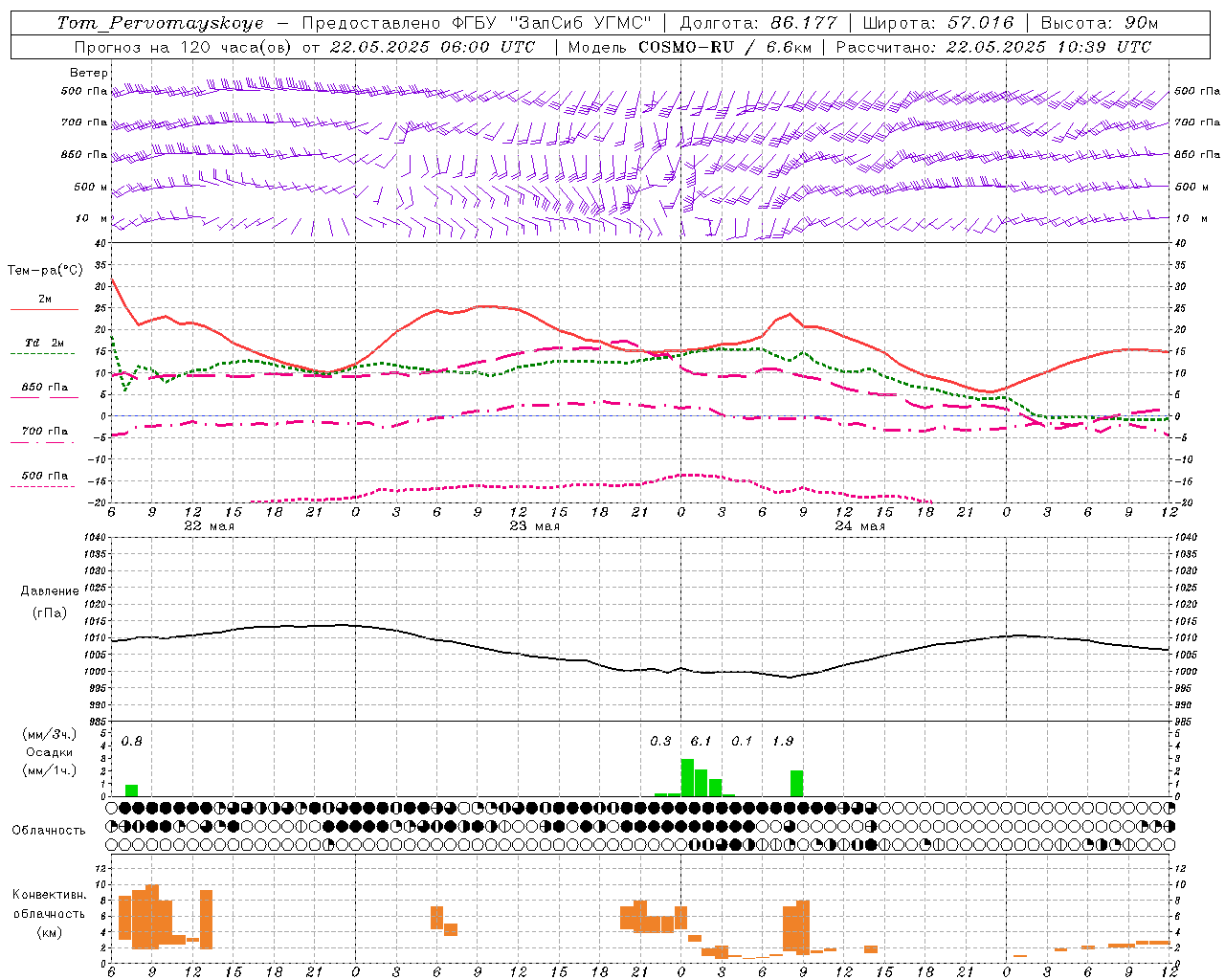
Task: Click the Долгота: 86.177 value
Action: coord(758,23)
